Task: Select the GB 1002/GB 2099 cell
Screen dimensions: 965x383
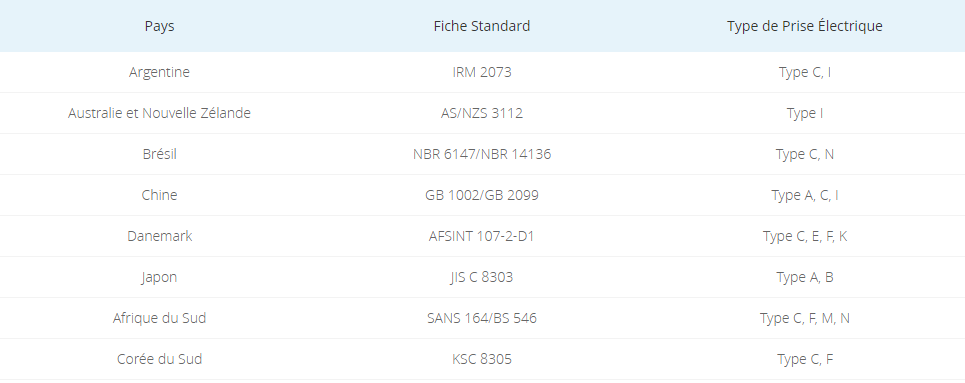Action: click(x=482, y=195)
